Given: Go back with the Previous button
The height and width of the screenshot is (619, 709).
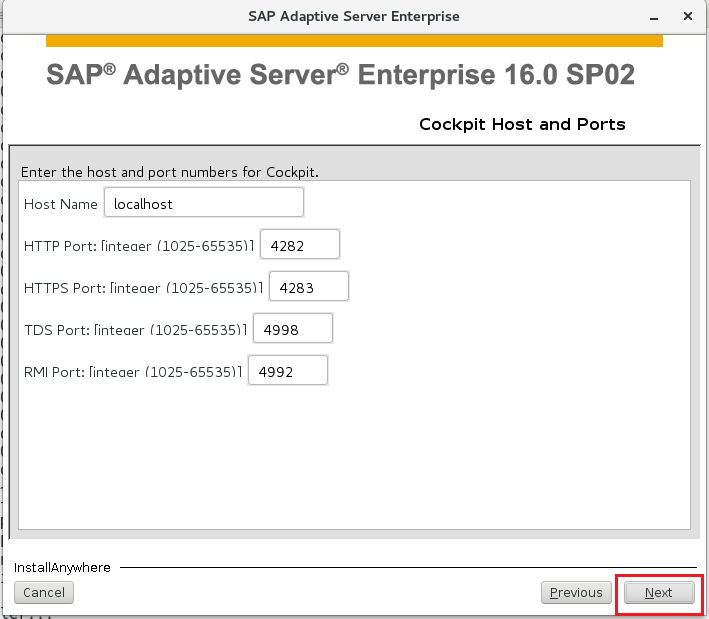Looking at the screenshot, I should pyautogui.click(x=576, y=592).
